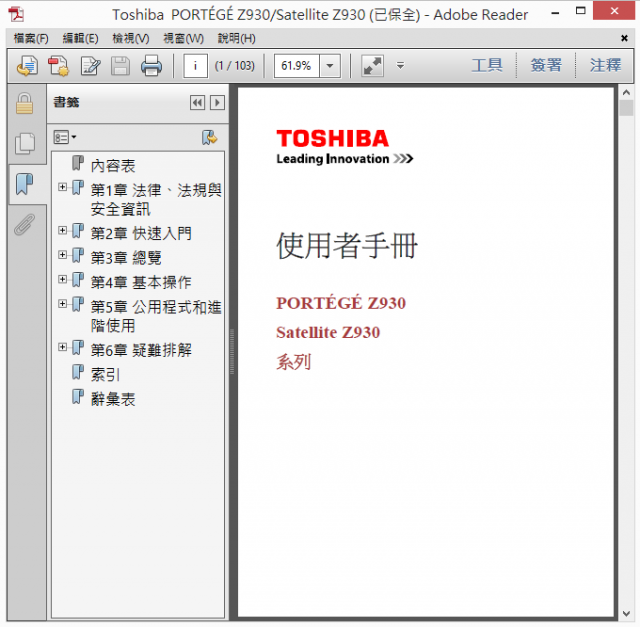The width and height of the screenshot is (640, 627).
Task: Select 第1章 法律、法規與安全資訊 bookmark text
Action: (x=156, y=200)
